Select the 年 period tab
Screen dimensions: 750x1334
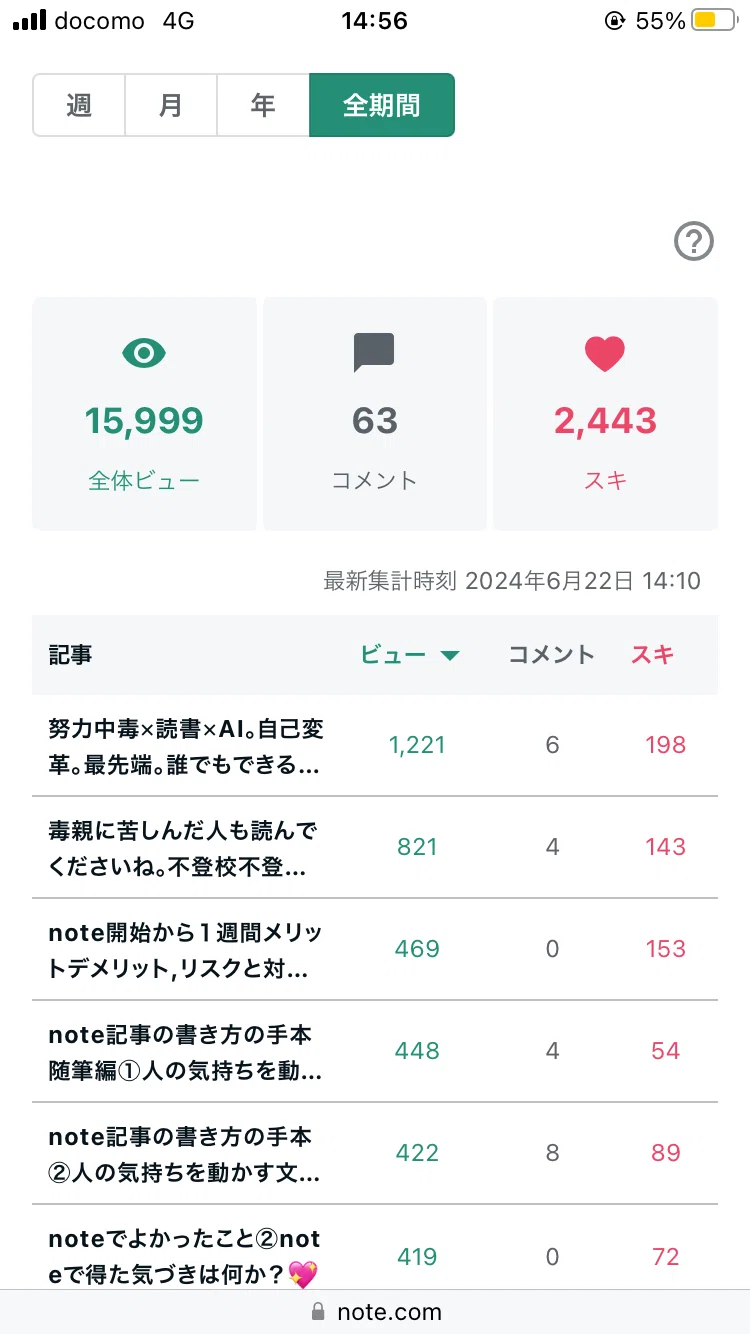point(263,105)
